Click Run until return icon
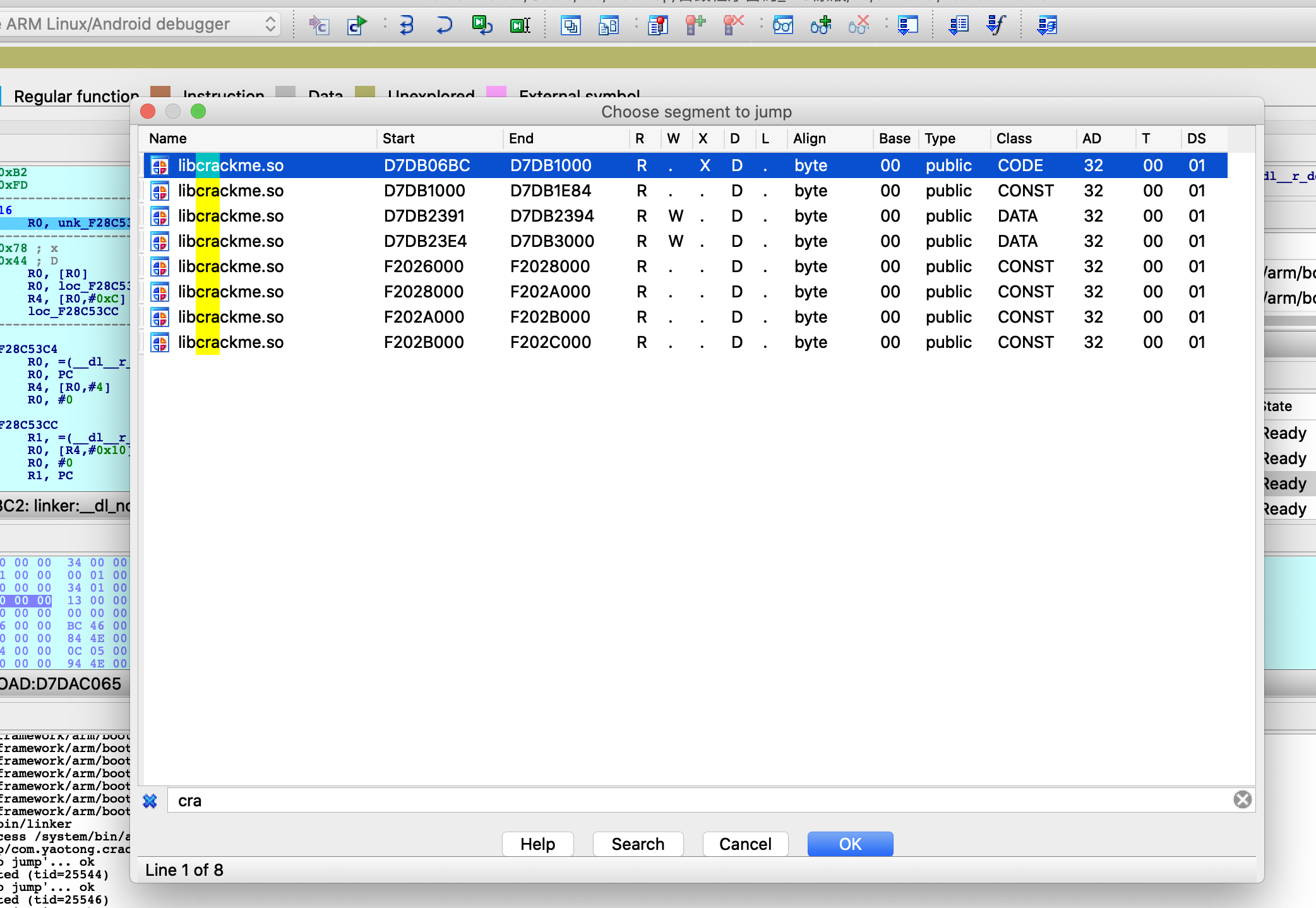This screenshot has height=908, width=1316. (482, 25)
